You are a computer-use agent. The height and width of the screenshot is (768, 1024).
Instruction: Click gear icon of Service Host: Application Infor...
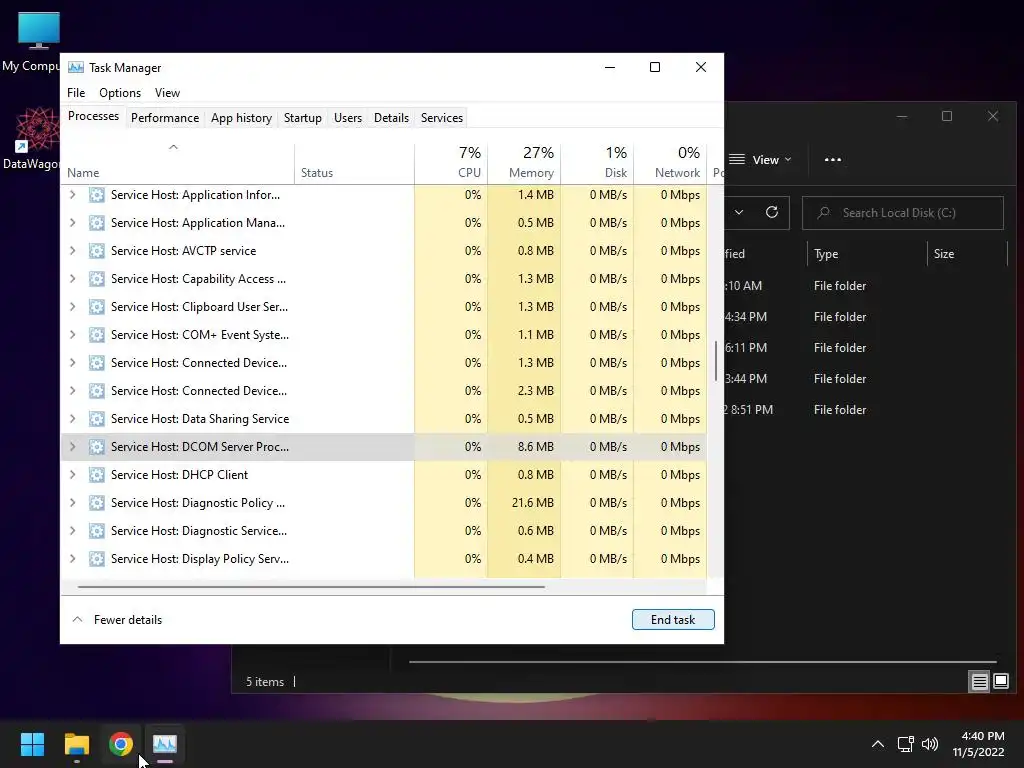point(97,195)
